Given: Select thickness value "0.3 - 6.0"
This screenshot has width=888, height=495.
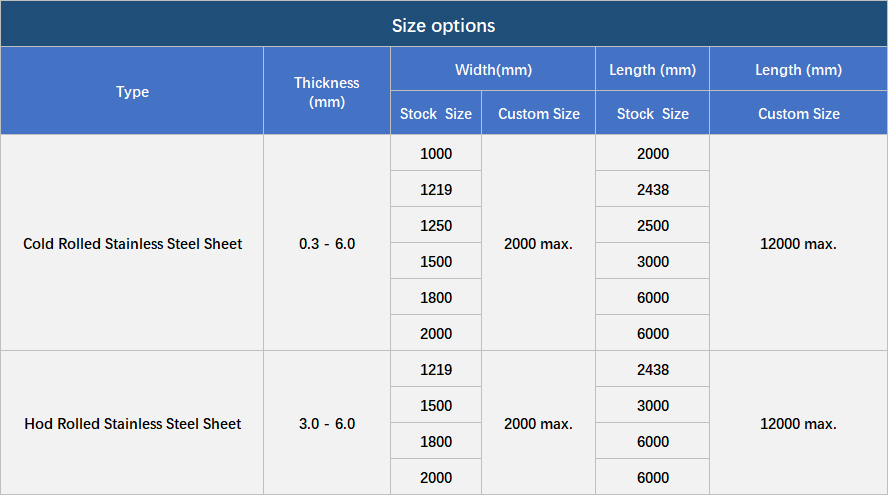Looking at the screenshot, I should [x=327, y=244].
